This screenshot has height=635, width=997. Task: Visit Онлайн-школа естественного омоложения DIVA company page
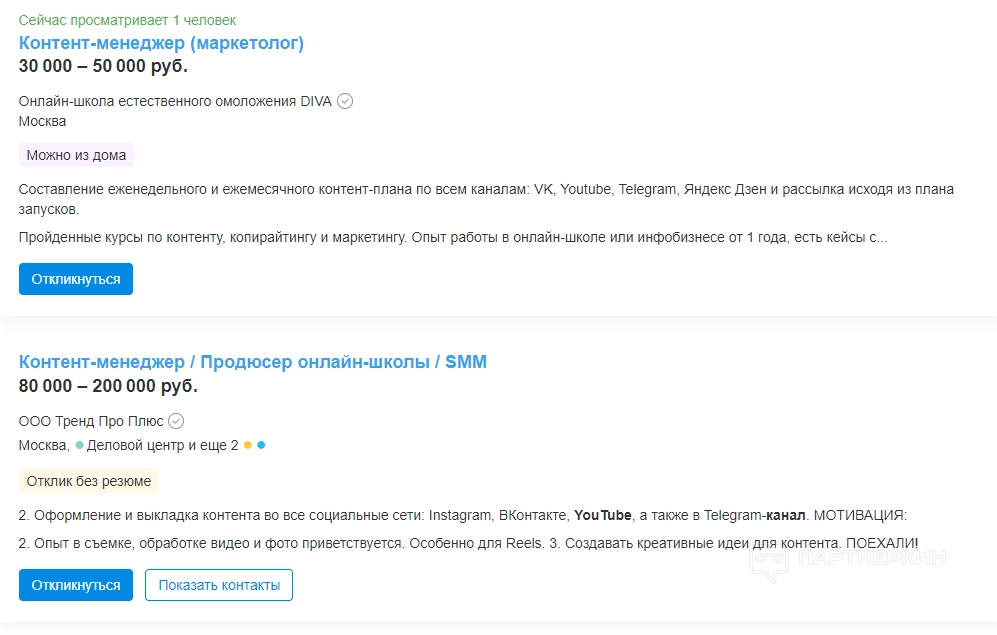click(x=175, y=101)
